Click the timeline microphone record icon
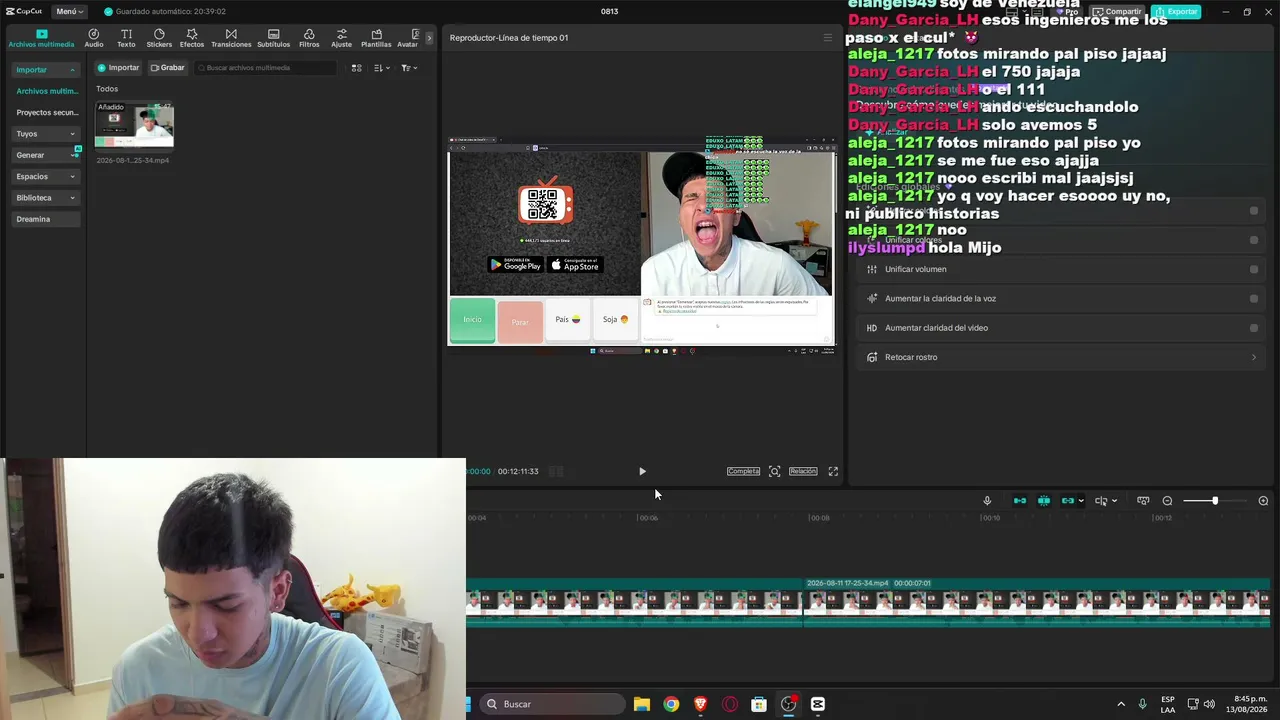 click(x=987, y=501)
